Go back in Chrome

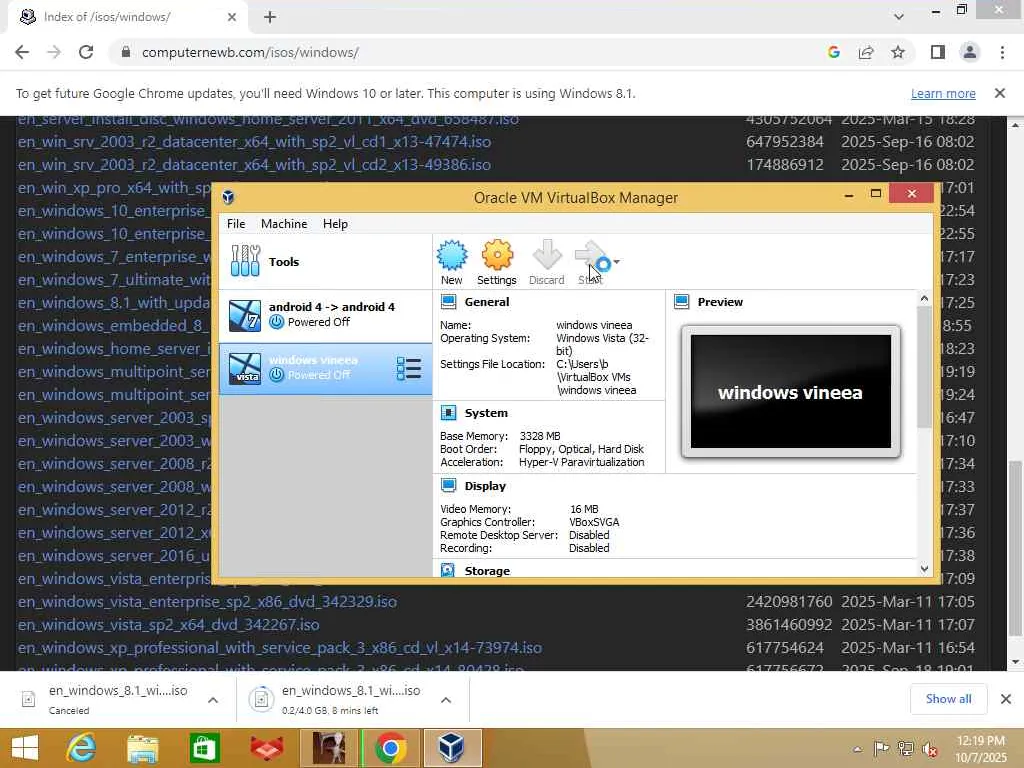click(x=22, y=52)
